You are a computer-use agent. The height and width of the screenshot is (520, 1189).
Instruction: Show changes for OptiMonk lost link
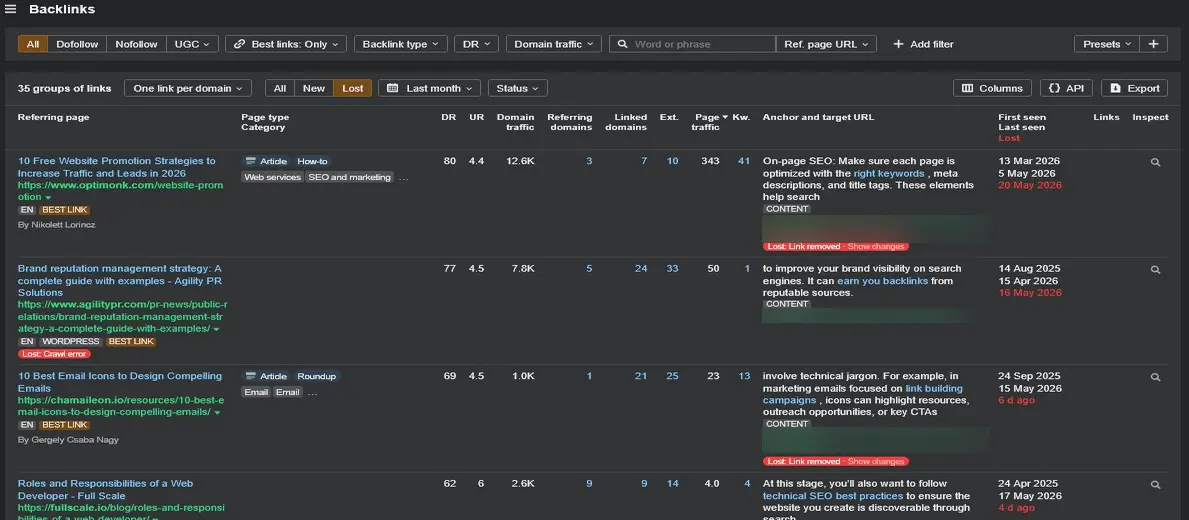876,246
